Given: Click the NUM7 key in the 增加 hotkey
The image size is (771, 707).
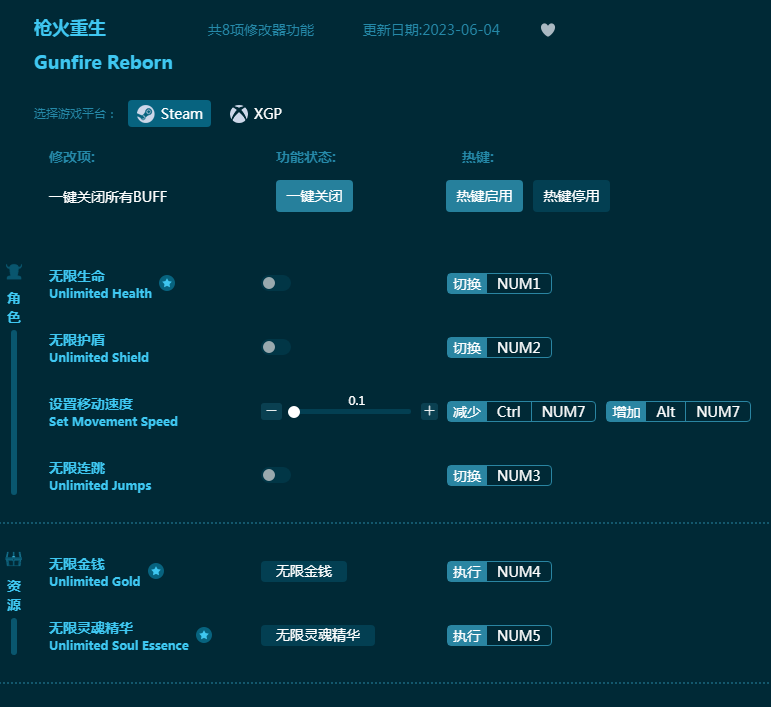Looking at the screenshot, I should [718, 412].
